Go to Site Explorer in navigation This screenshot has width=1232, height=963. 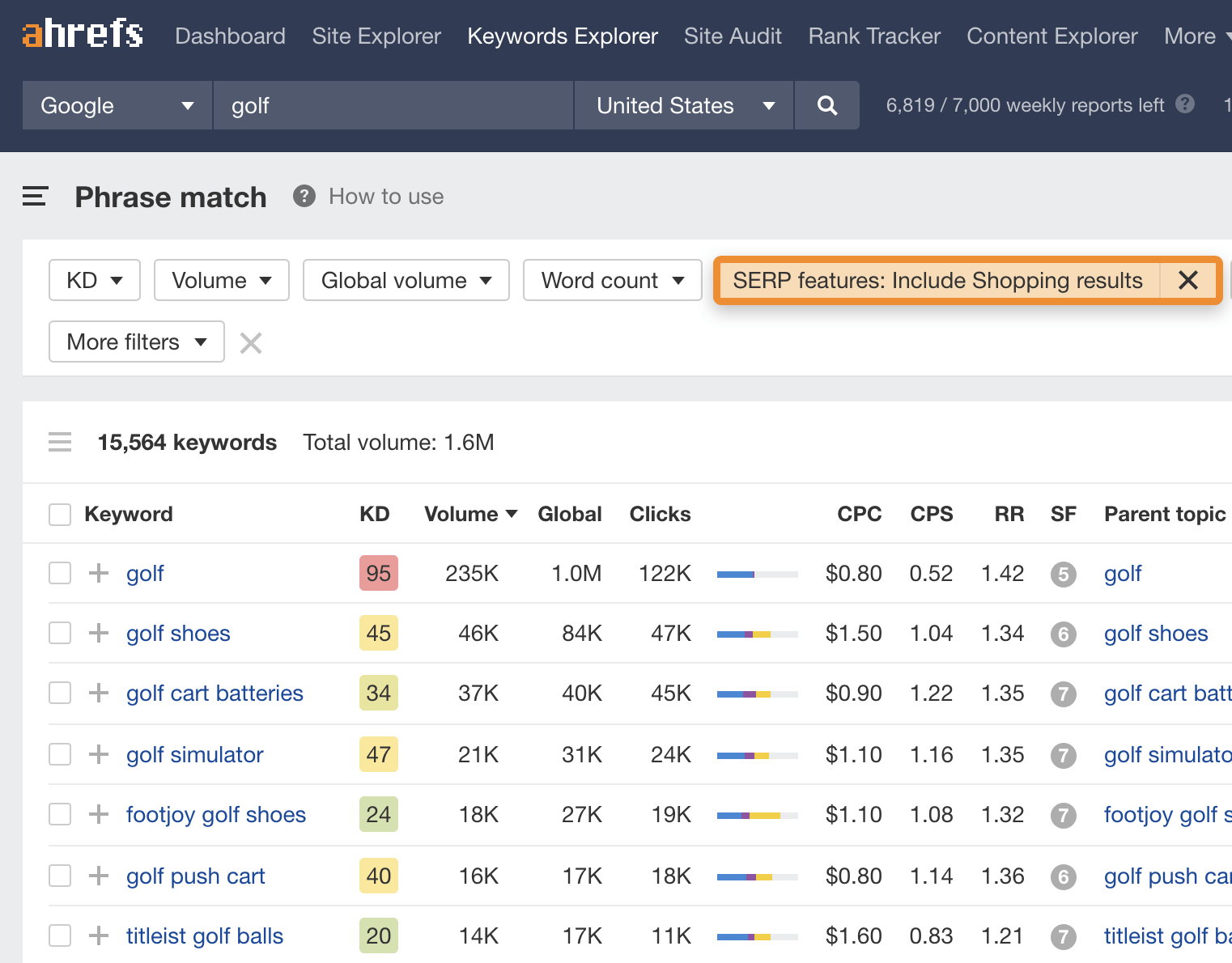(x=376, y=36)
